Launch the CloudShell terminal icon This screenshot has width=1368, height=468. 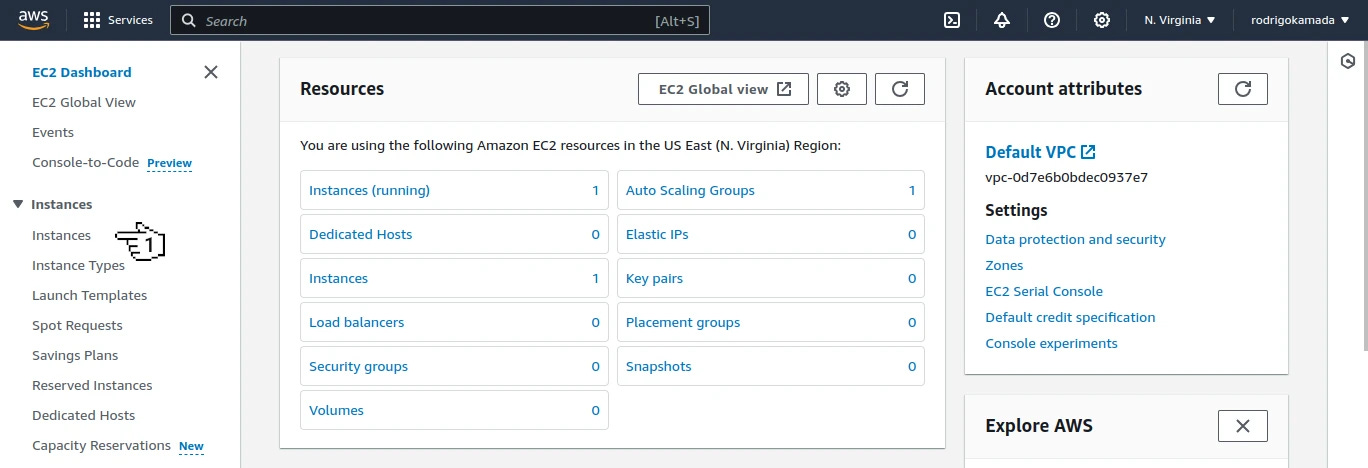tap(953, 20)
